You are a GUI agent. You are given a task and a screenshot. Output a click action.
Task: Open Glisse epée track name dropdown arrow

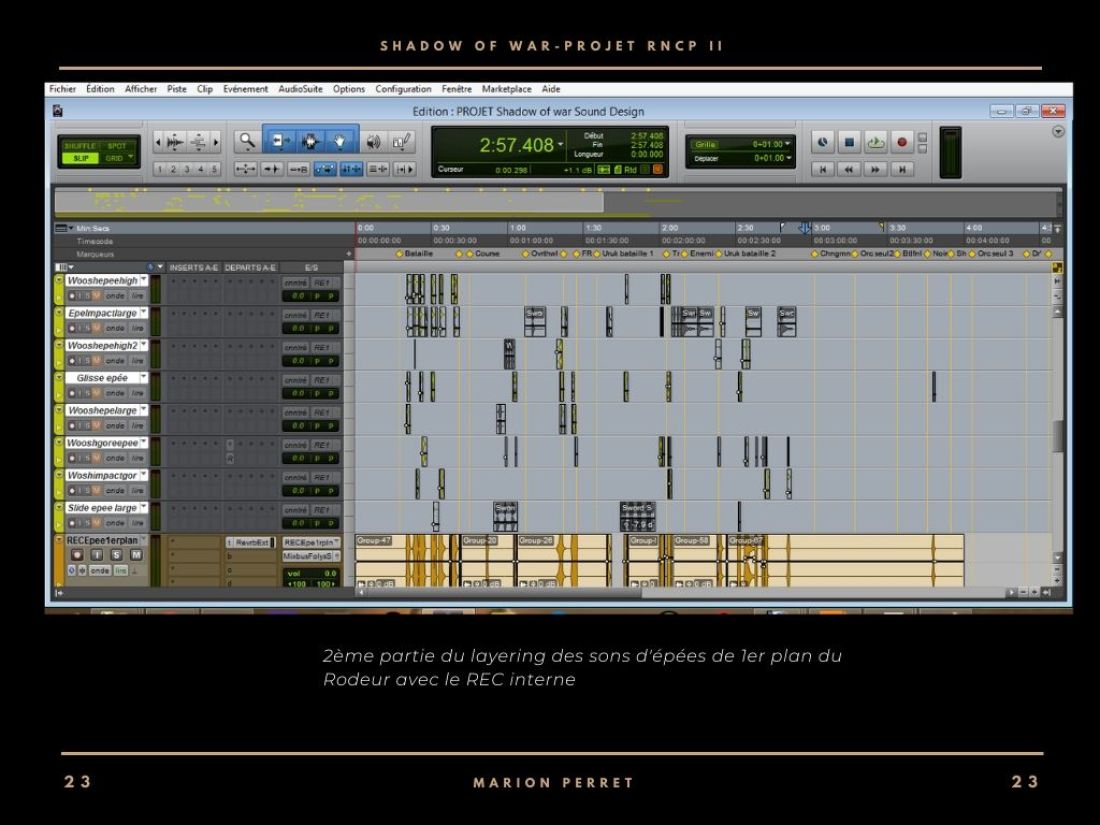143,378
